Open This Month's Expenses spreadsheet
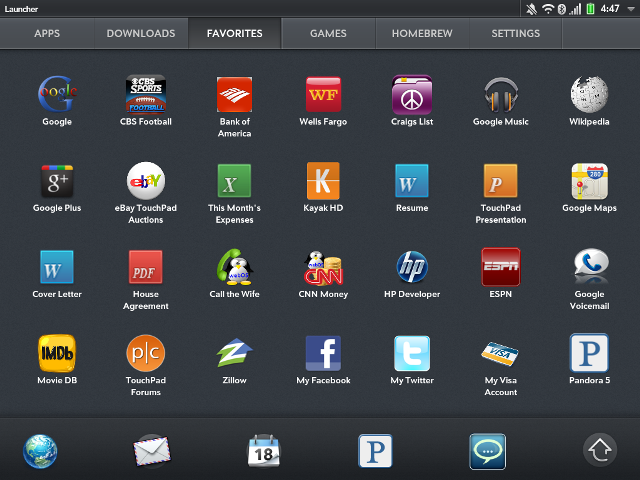 coord(234,181)
